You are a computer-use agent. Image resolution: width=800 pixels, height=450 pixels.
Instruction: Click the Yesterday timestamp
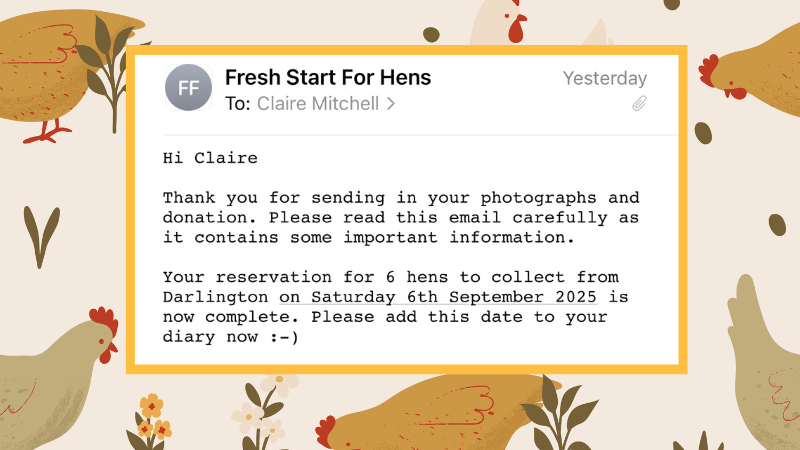[x=604, y=78]
